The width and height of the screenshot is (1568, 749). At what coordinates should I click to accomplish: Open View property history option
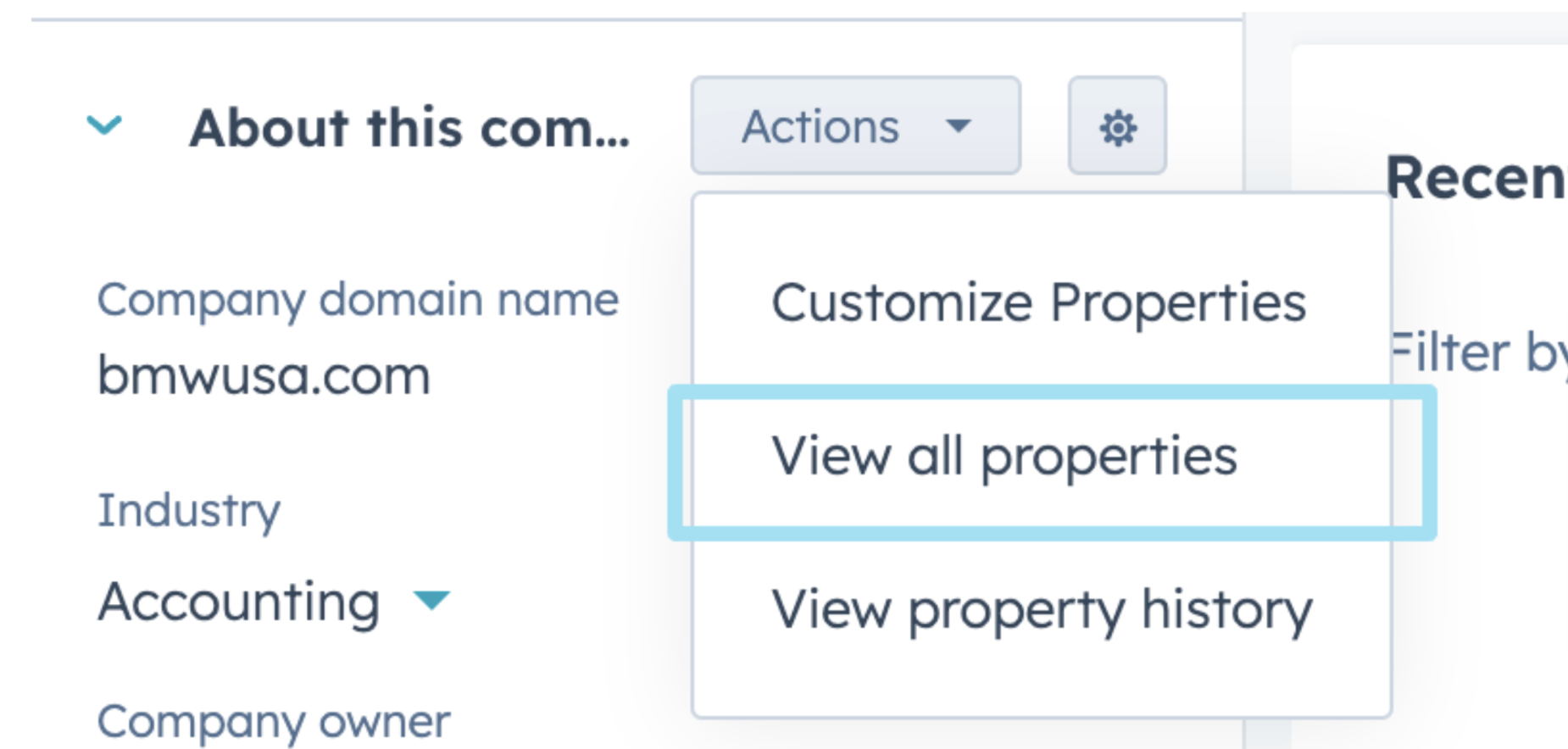(1042, 610)
